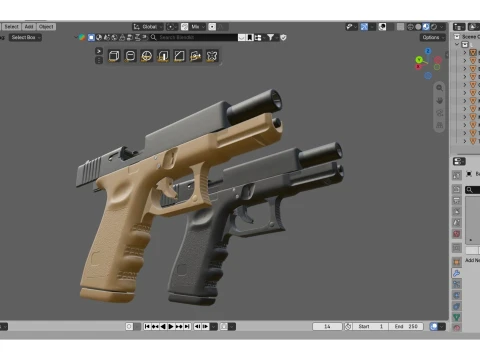Click the hand pan navigation icon
Screen dimensions: 480x360
click(x=440, y=100)
